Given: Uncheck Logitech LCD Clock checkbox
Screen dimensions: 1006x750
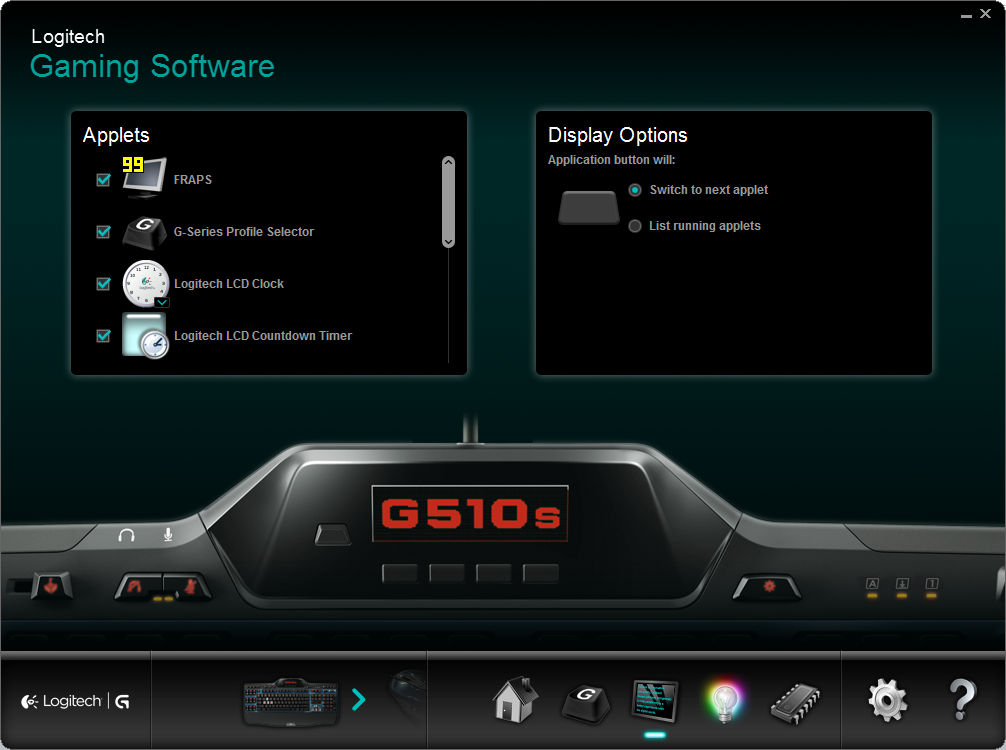Looking at the screenshot, I should [103, 284].
